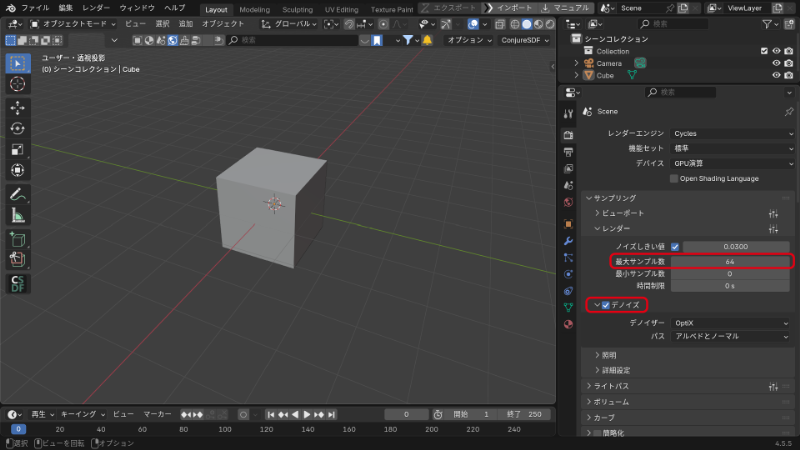This screenshot has width=800, height=450.
Task: Enable the Open Shading Language checkbox
Action: tap(674, 178)
